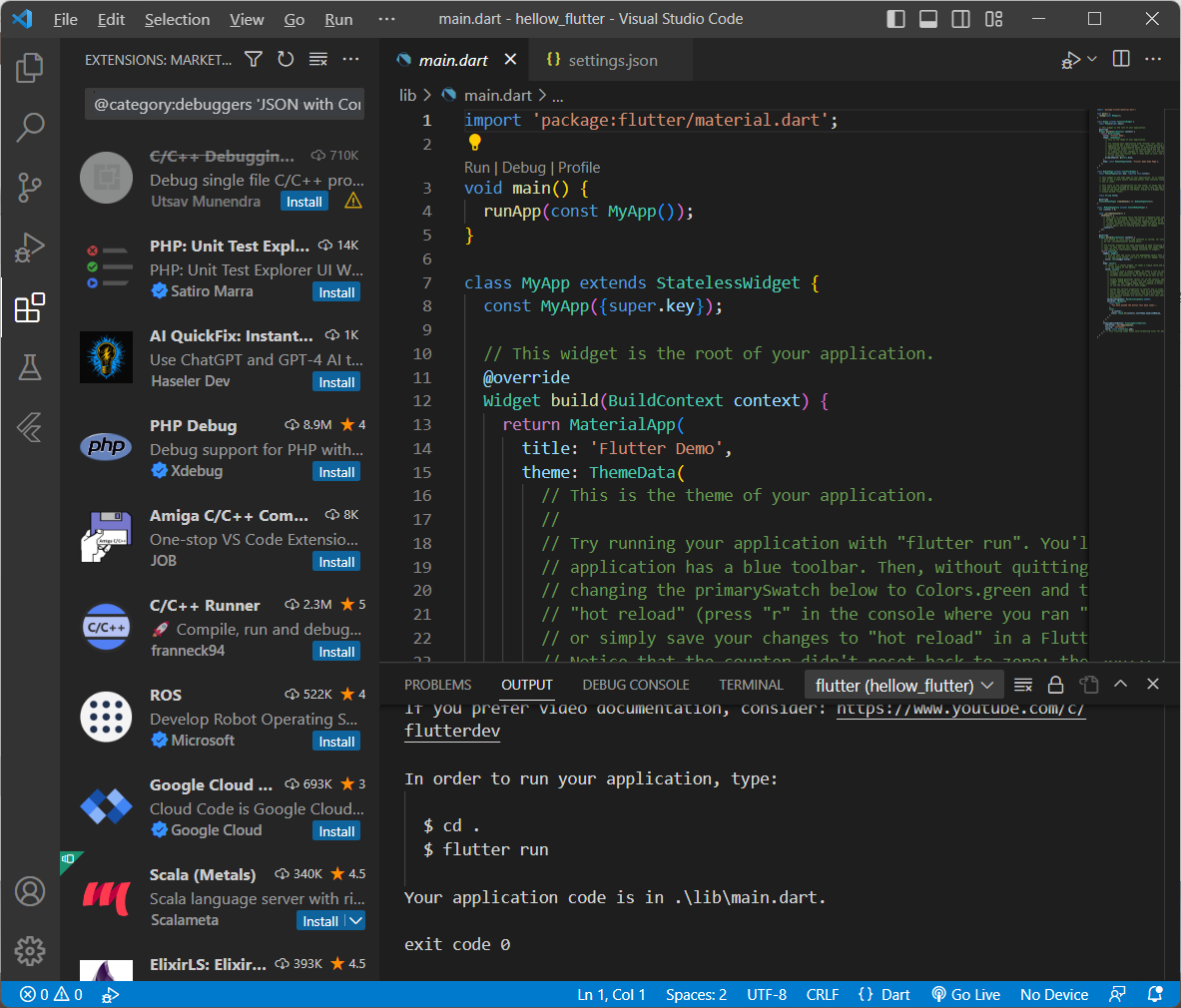The width and height of the screenshot is (1181, 1008).
Task: Switch to the PROBLEMS panel tab
Action: tap(437, 685)
